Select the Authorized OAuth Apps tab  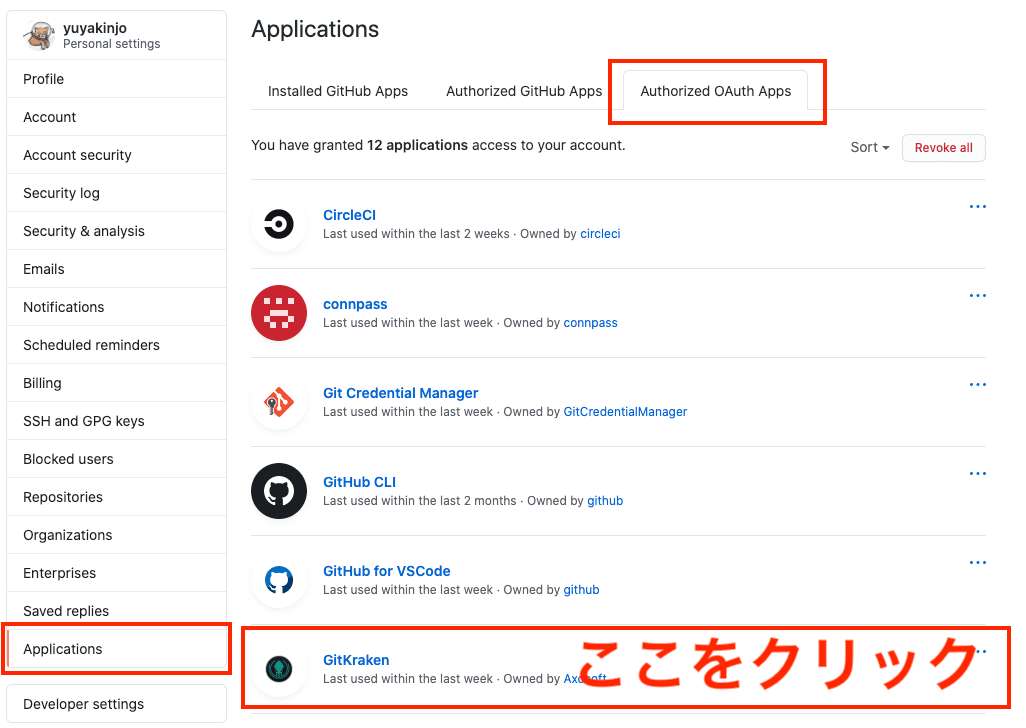tap(715, 91)
